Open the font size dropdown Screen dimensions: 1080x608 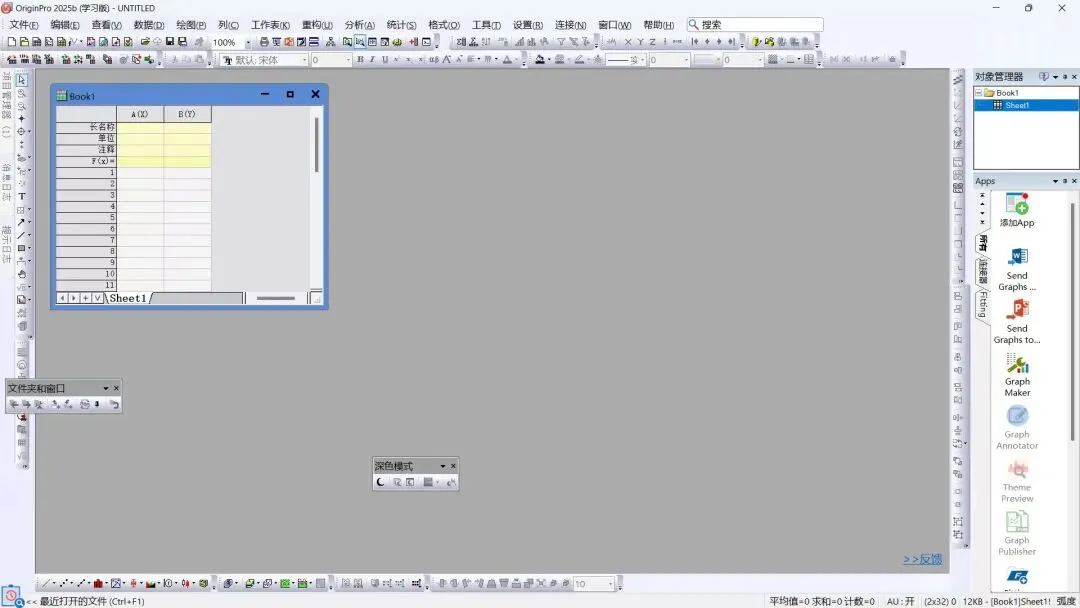[x=349, y=60]
